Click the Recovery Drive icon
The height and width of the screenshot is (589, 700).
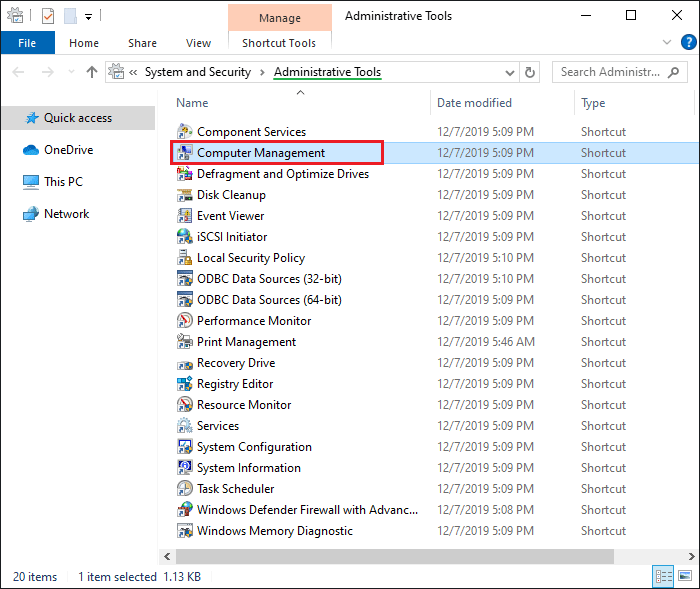pos(184,363)
